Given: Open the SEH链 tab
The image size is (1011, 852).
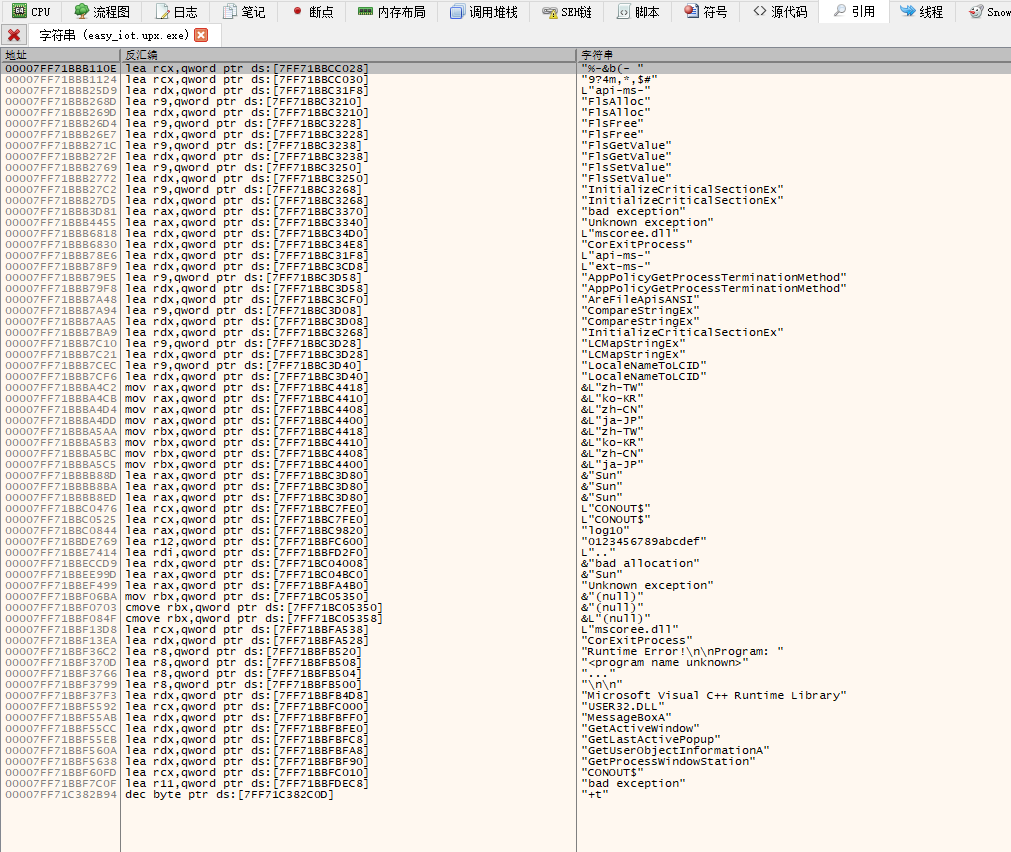Looking at the screenshot, I should (567, 12).
